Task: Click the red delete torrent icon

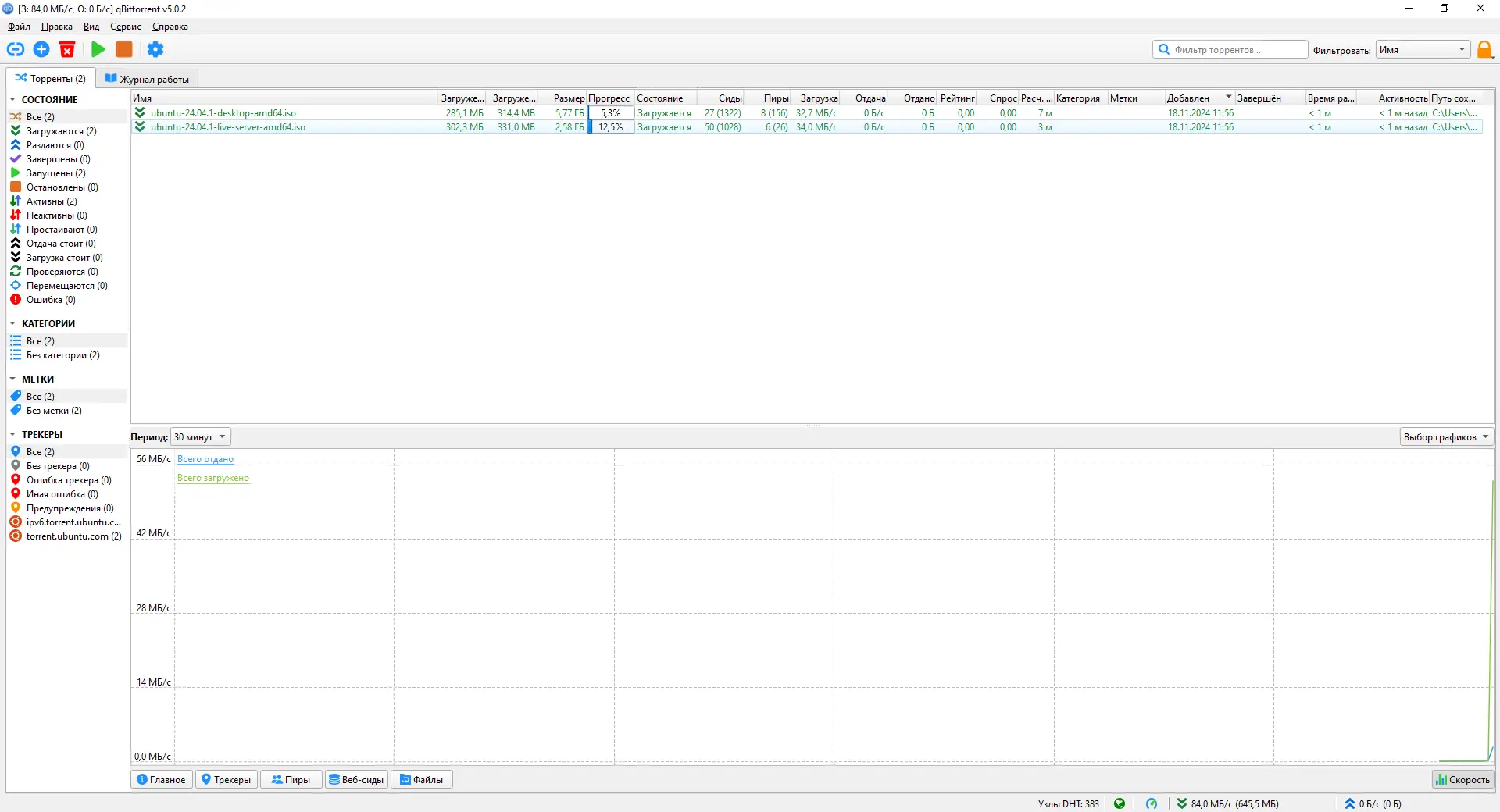Action: pyautogui.click(x=67, y=49)
